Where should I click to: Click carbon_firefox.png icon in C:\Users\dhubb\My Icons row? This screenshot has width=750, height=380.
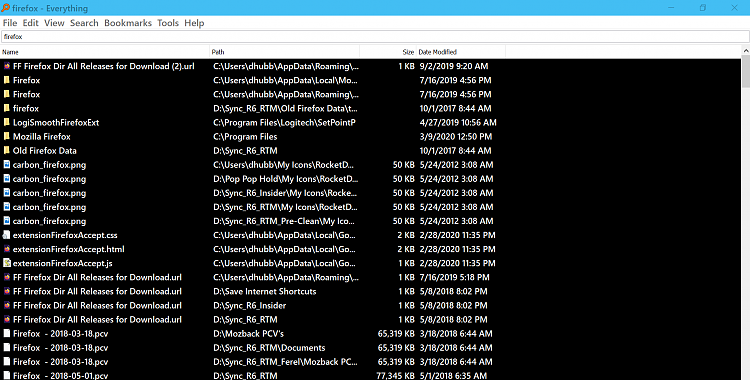point(7,165)
